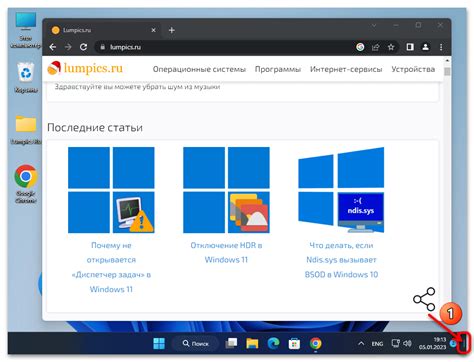Open volume control in the tray
The image size is (474, 362).
[407, 343]
